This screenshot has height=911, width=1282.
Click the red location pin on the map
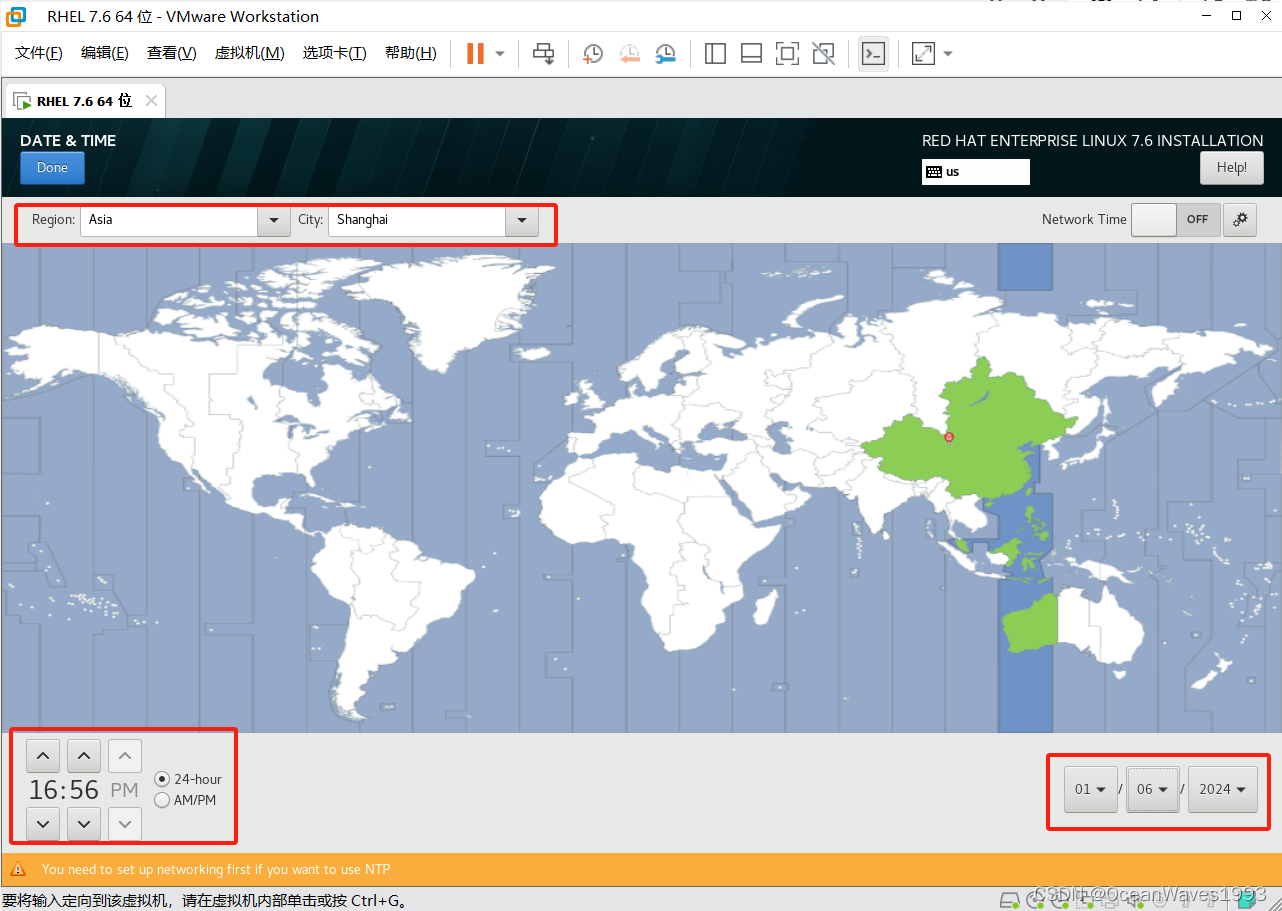click(949, 437)
